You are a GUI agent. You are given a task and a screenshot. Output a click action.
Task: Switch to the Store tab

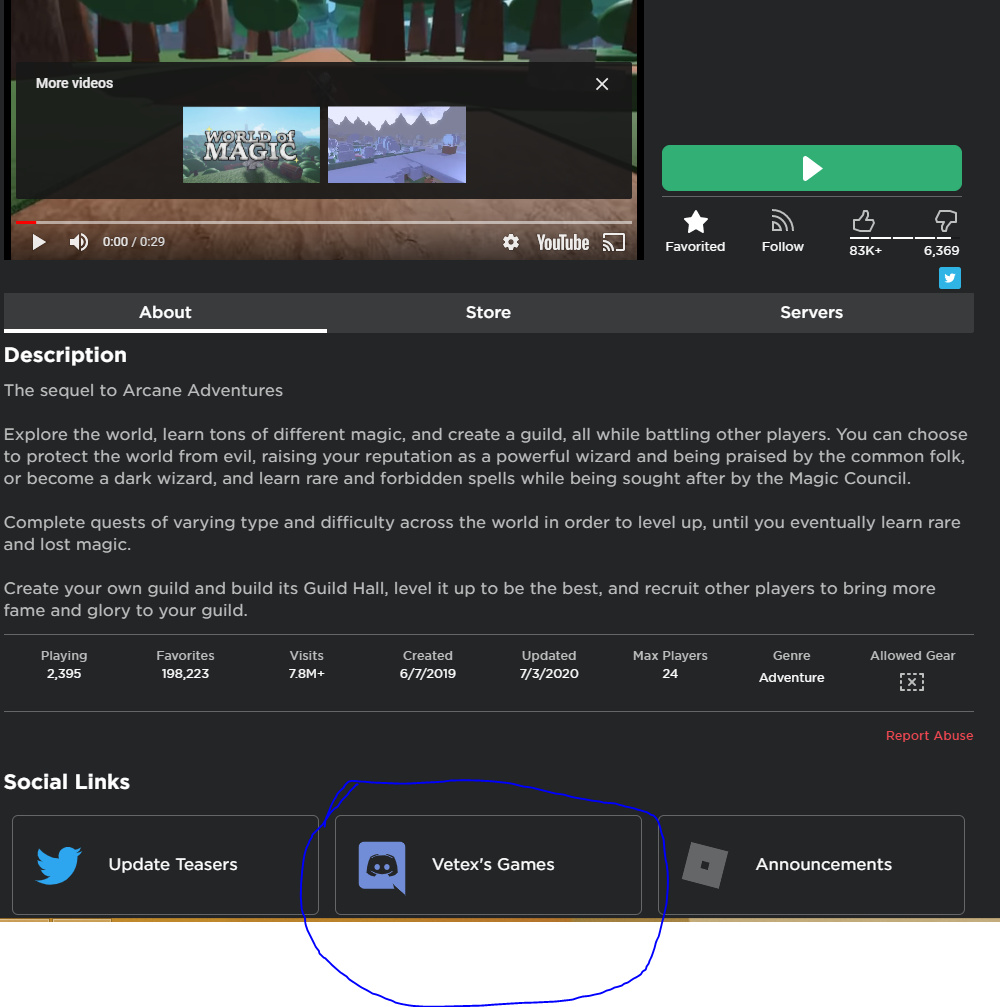pos(488,313)
